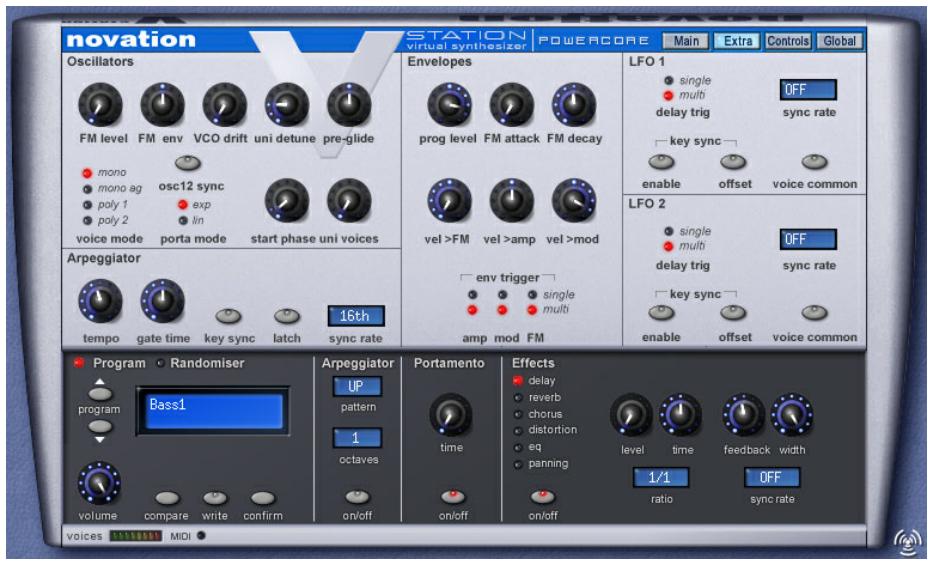Click the vel >amp knob
928x562 pixels.
pyautogui.click(x=512, y=200)
